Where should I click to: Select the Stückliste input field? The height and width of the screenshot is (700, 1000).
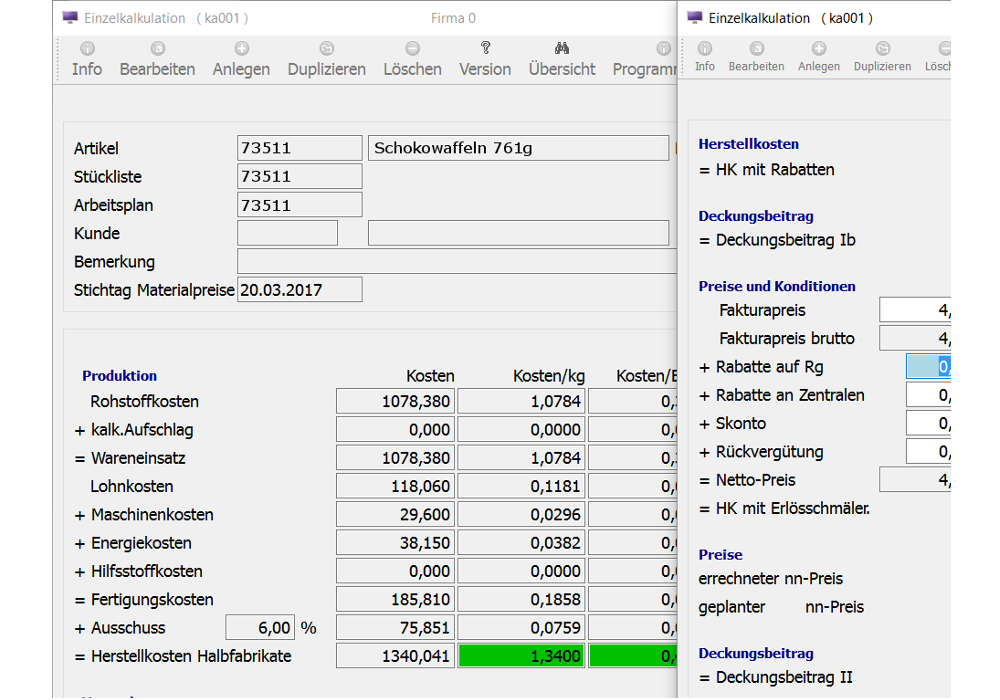(x=300, y=177)
